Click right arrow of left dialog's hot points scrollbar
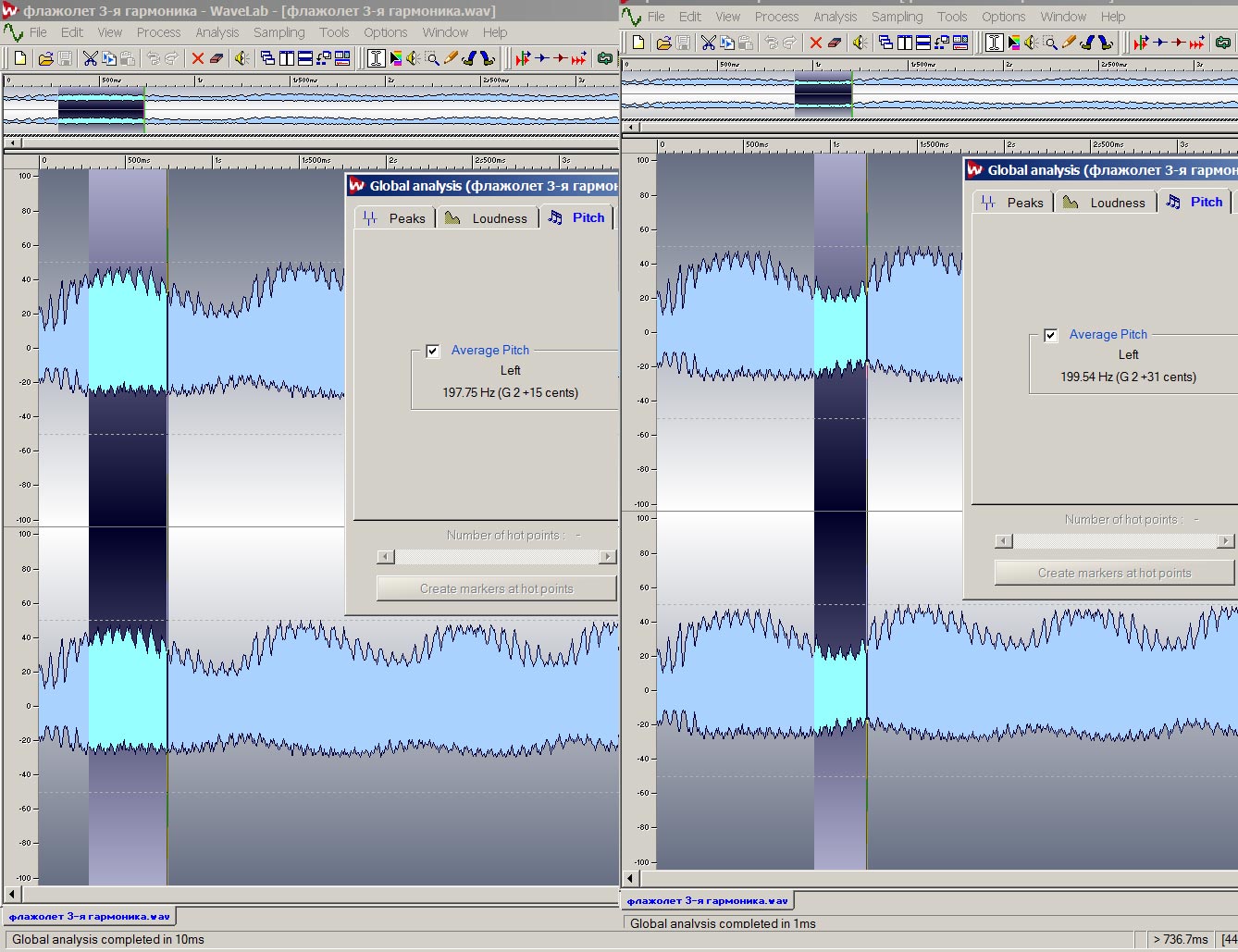The width and height of the screenshot is (1238, 952). pyautogui.click(x=607, y=557)
